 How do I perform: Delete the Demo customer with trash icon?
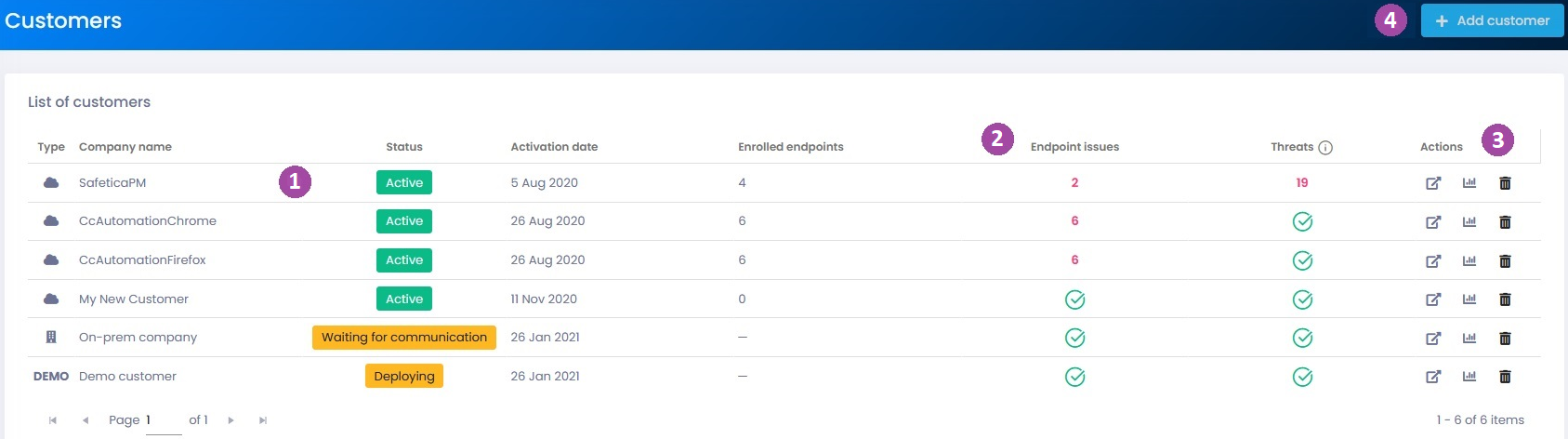coord(1505,377)
